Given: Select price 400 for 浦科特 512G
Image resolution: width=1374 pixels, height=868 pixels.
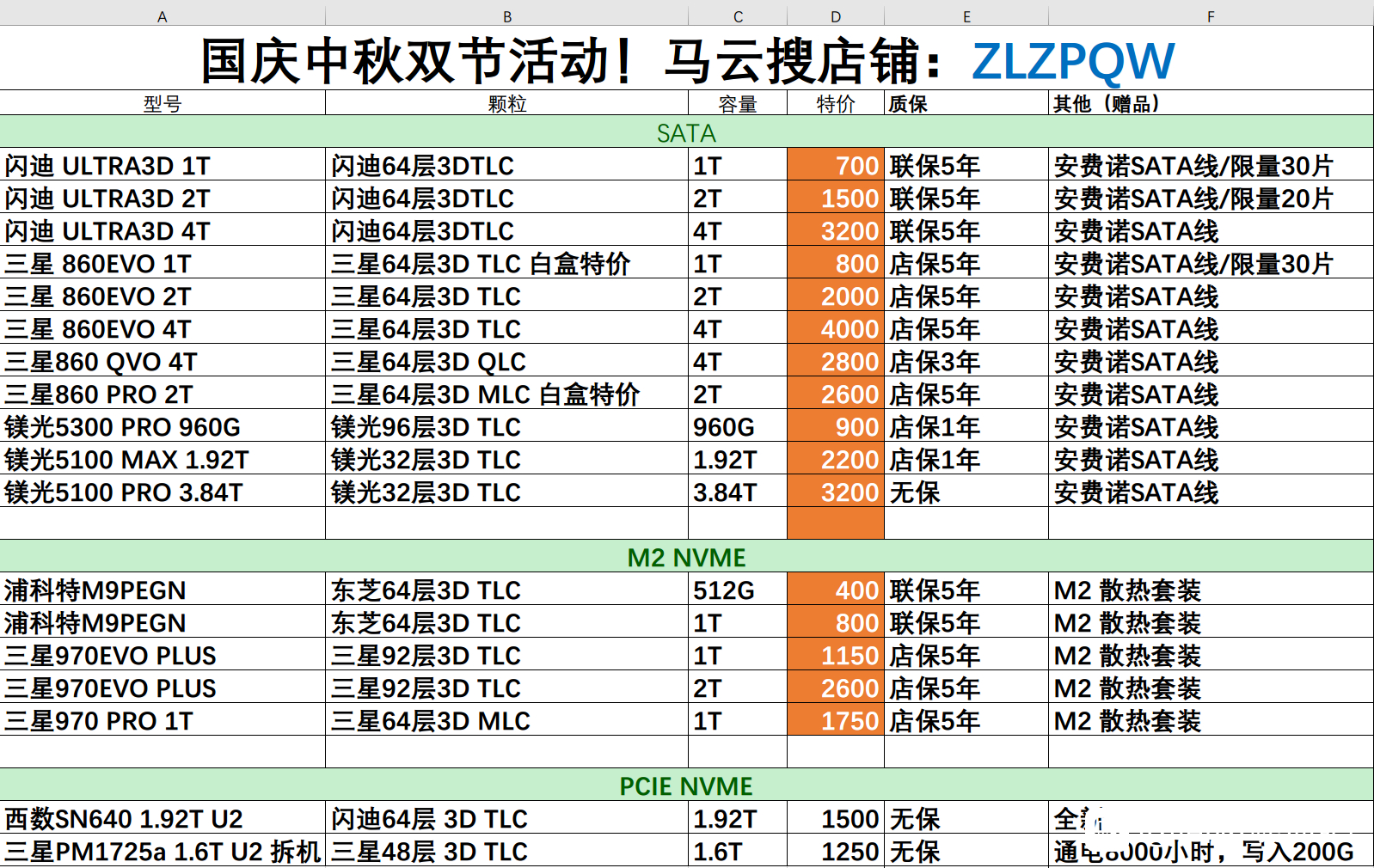Looking at the screenshot, I should [x=836, y=590].
